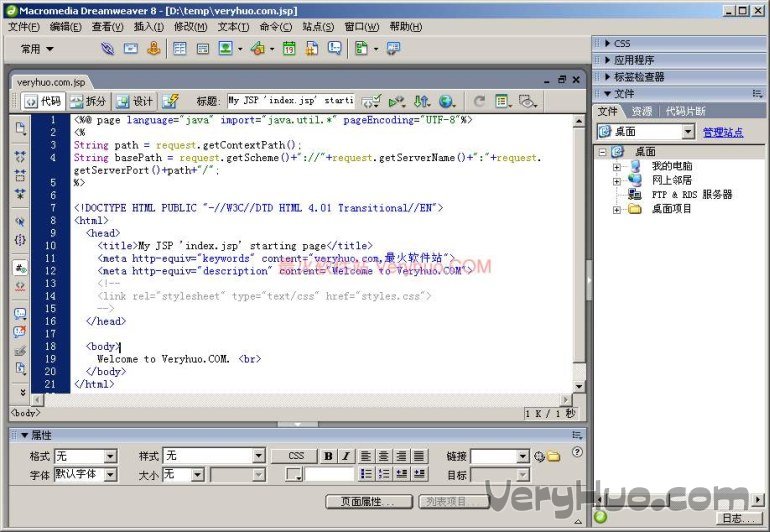This screenshot has height=532, width=770.
Task: Click the Open Documents coding toolbar icon
Action: point(20,128)
